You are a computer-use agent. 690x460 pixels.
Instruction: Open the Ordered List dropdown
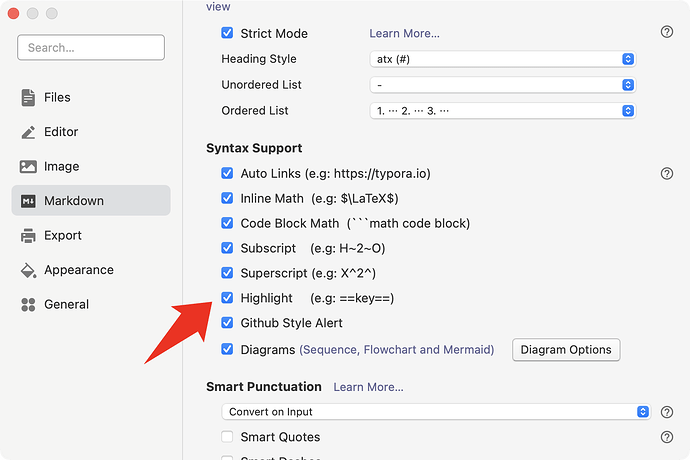(503, 111)
